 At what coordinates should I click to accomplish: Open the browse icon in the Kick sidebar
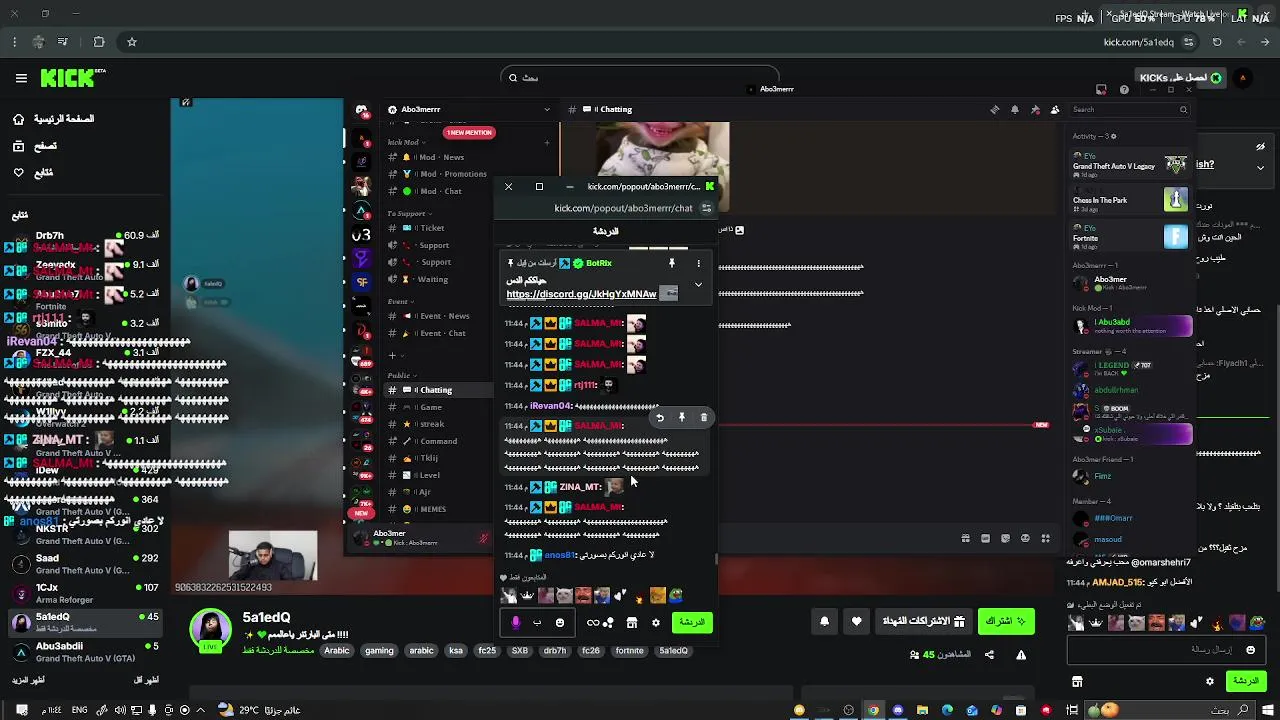click(x=18, y=146)
